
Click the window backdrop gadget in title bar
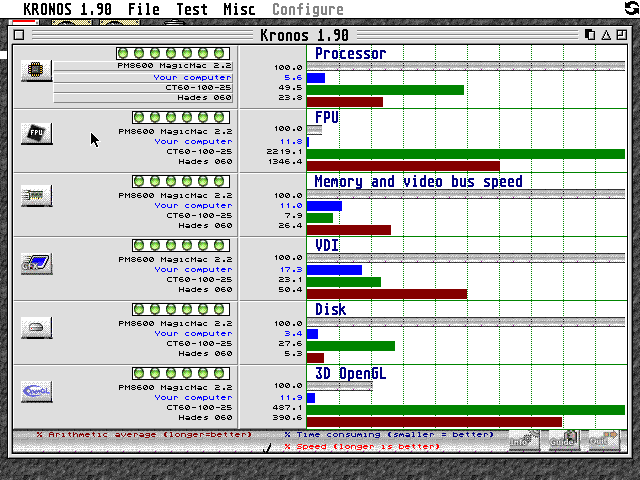point(590,35)
